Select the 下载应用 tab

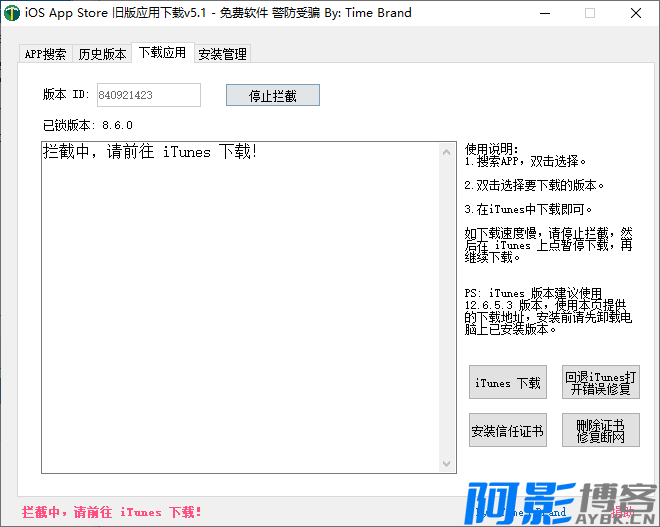point(162,53)
